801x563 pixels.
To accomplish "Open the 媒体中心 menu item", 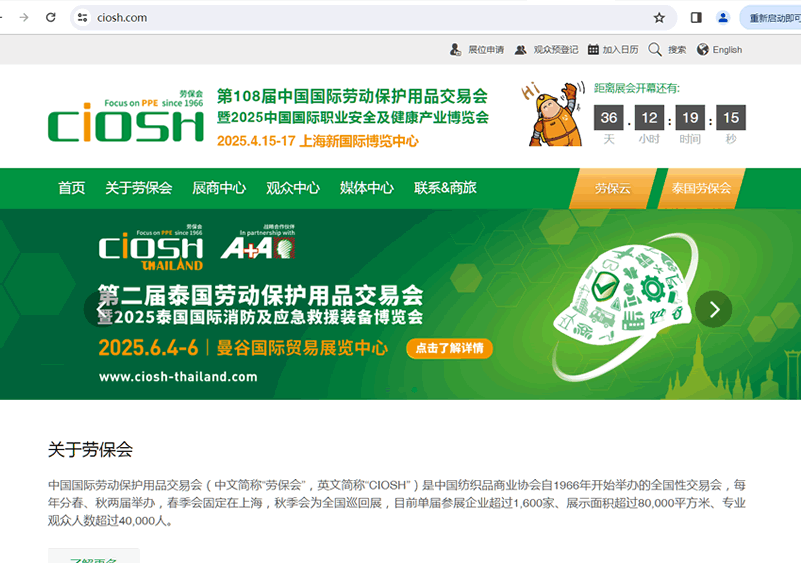I will coord(367,188).
